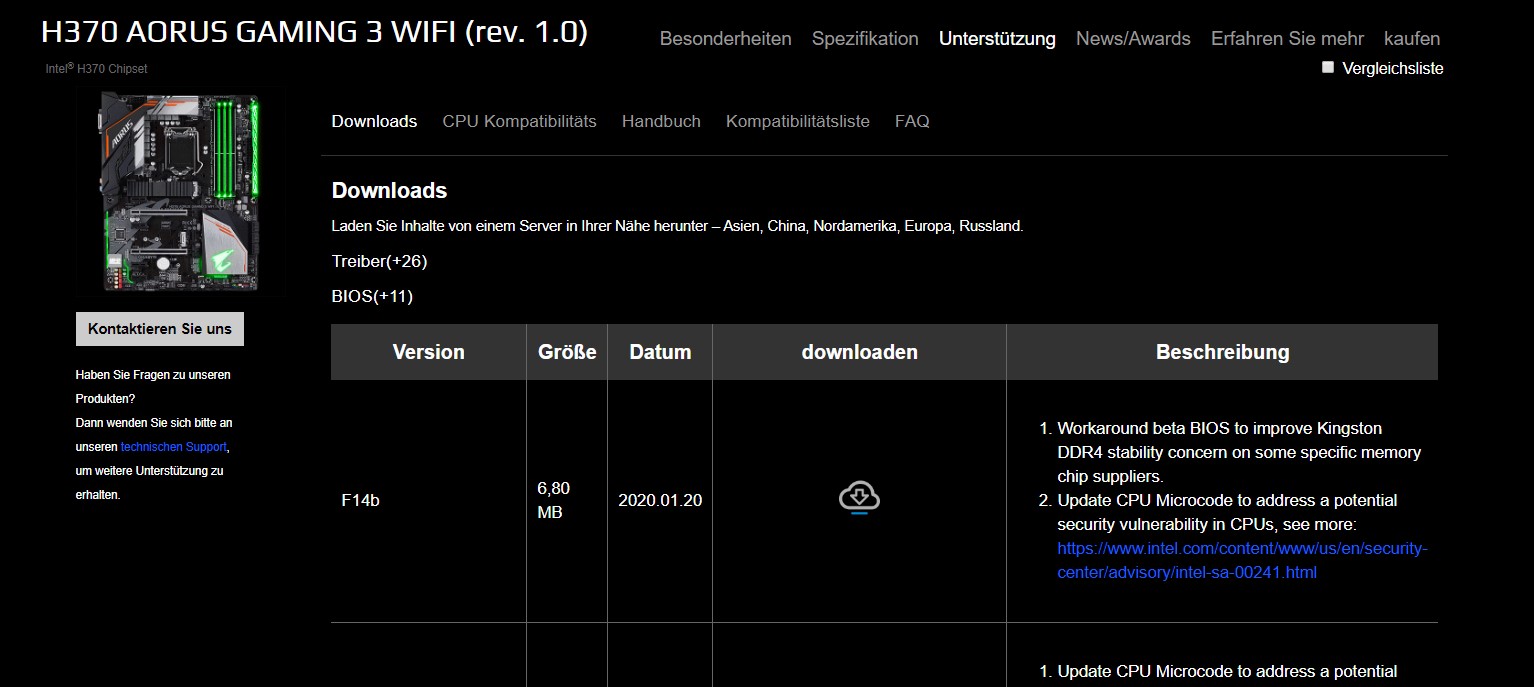Viewport: 1534px width, 687px height.
Task: Open Erfahren Sie mehr menu item
Action: [x=1287, y=39]
